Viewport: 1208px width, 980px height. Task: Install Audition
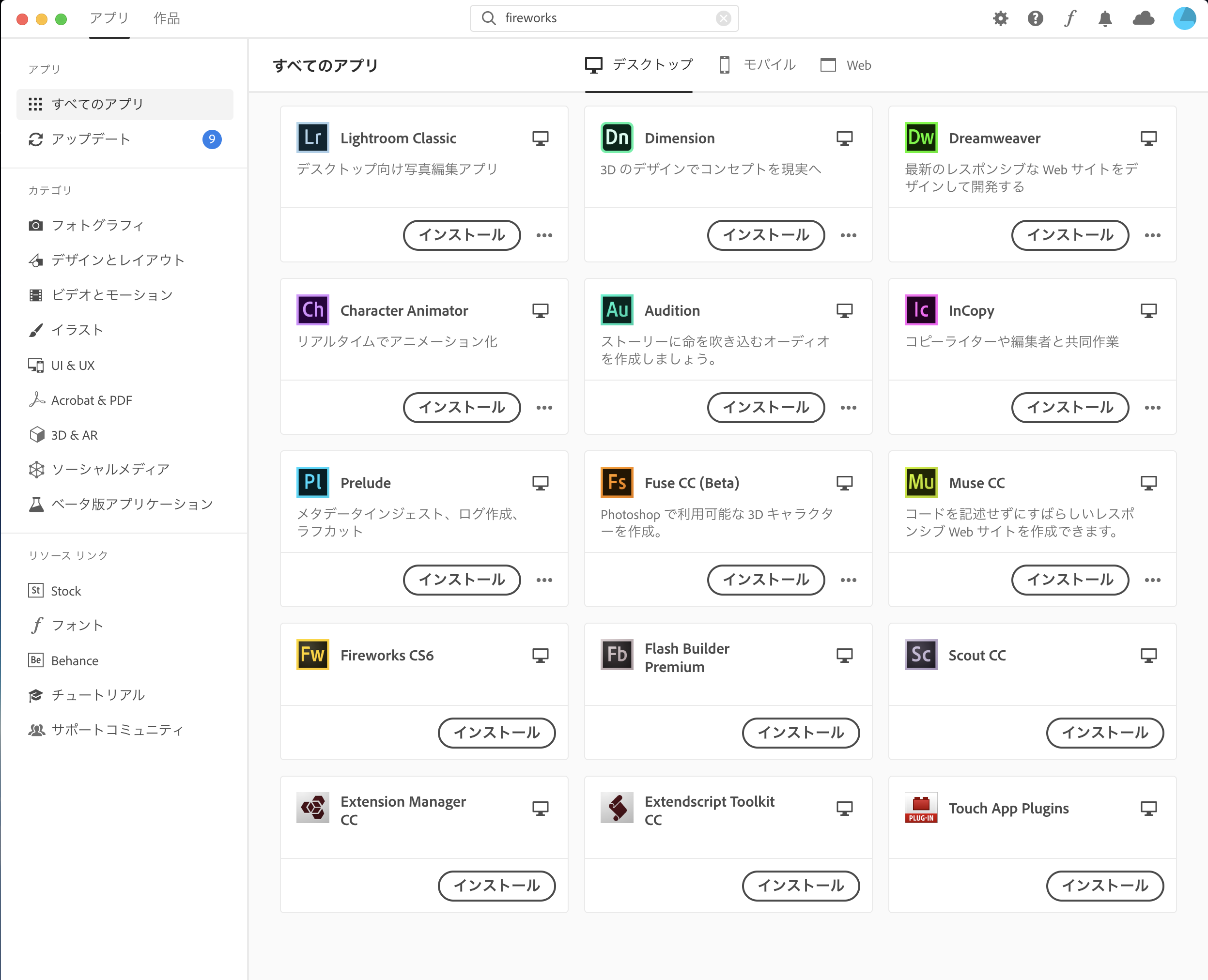pos(766,407)
